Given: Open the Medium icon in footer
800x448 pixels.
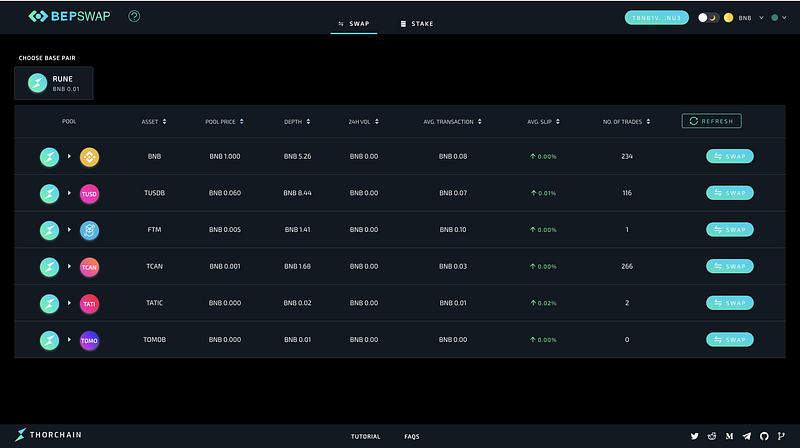Looking at the screenshot, I should [729, 436].
